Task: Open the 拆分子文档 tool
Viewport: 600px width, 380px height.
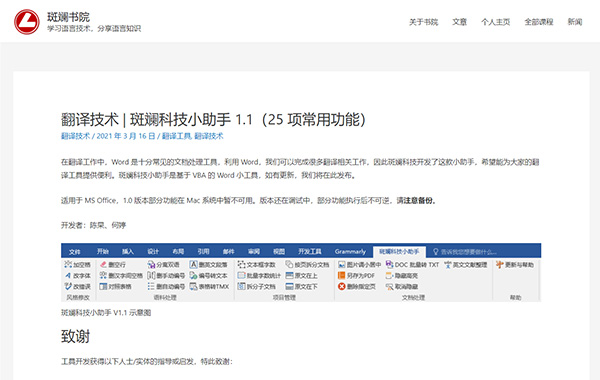Action: (x=256, y=286)
